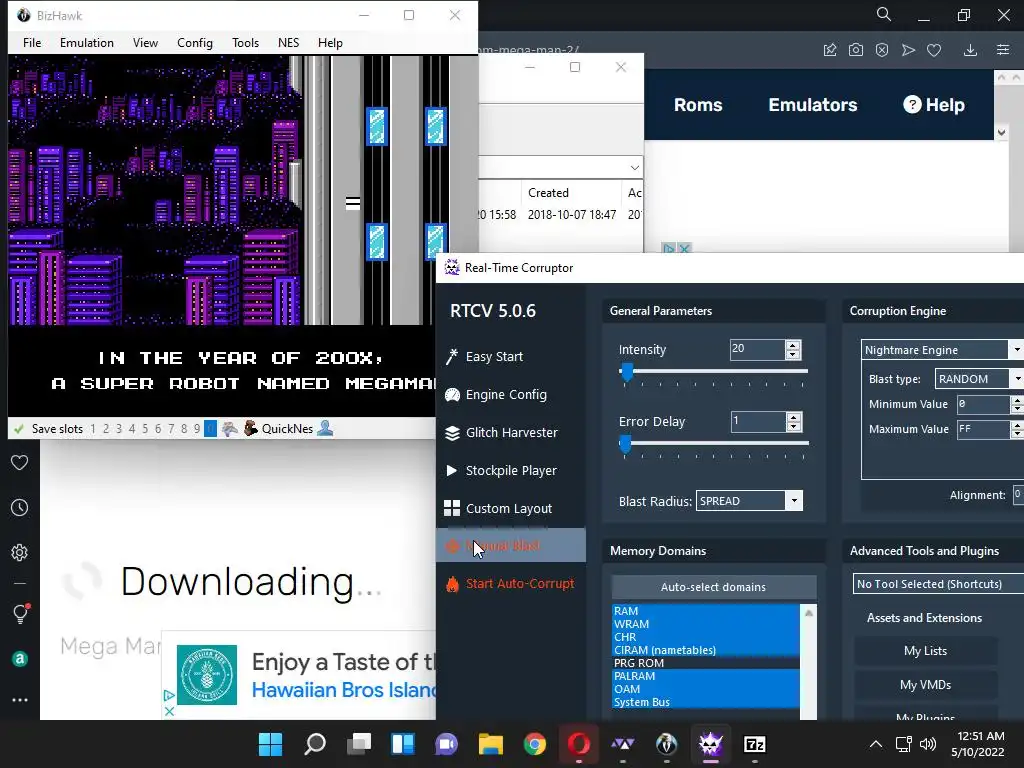1024x768 pixels.
Task: Open the browser downloads icon
Action: coord(970,50)
